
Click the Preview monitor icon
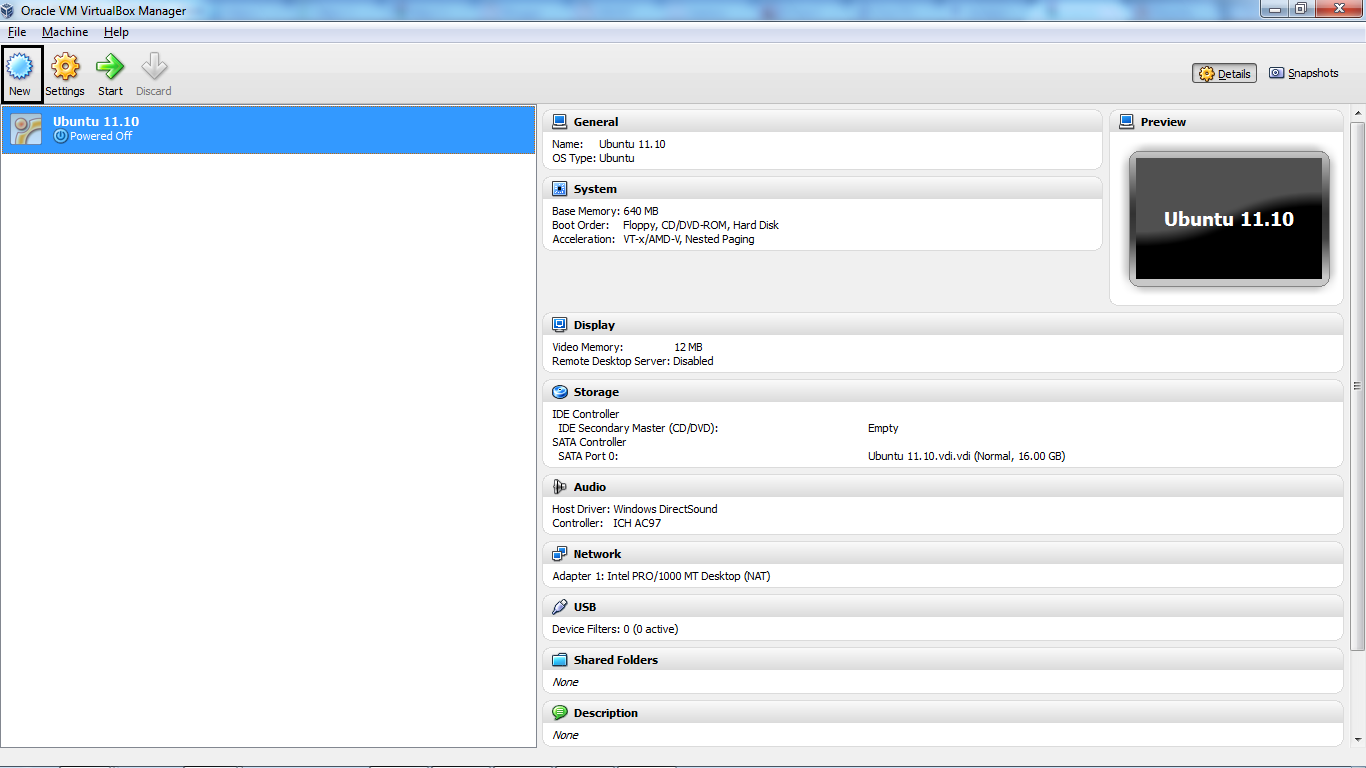(x=1126, y=122)
